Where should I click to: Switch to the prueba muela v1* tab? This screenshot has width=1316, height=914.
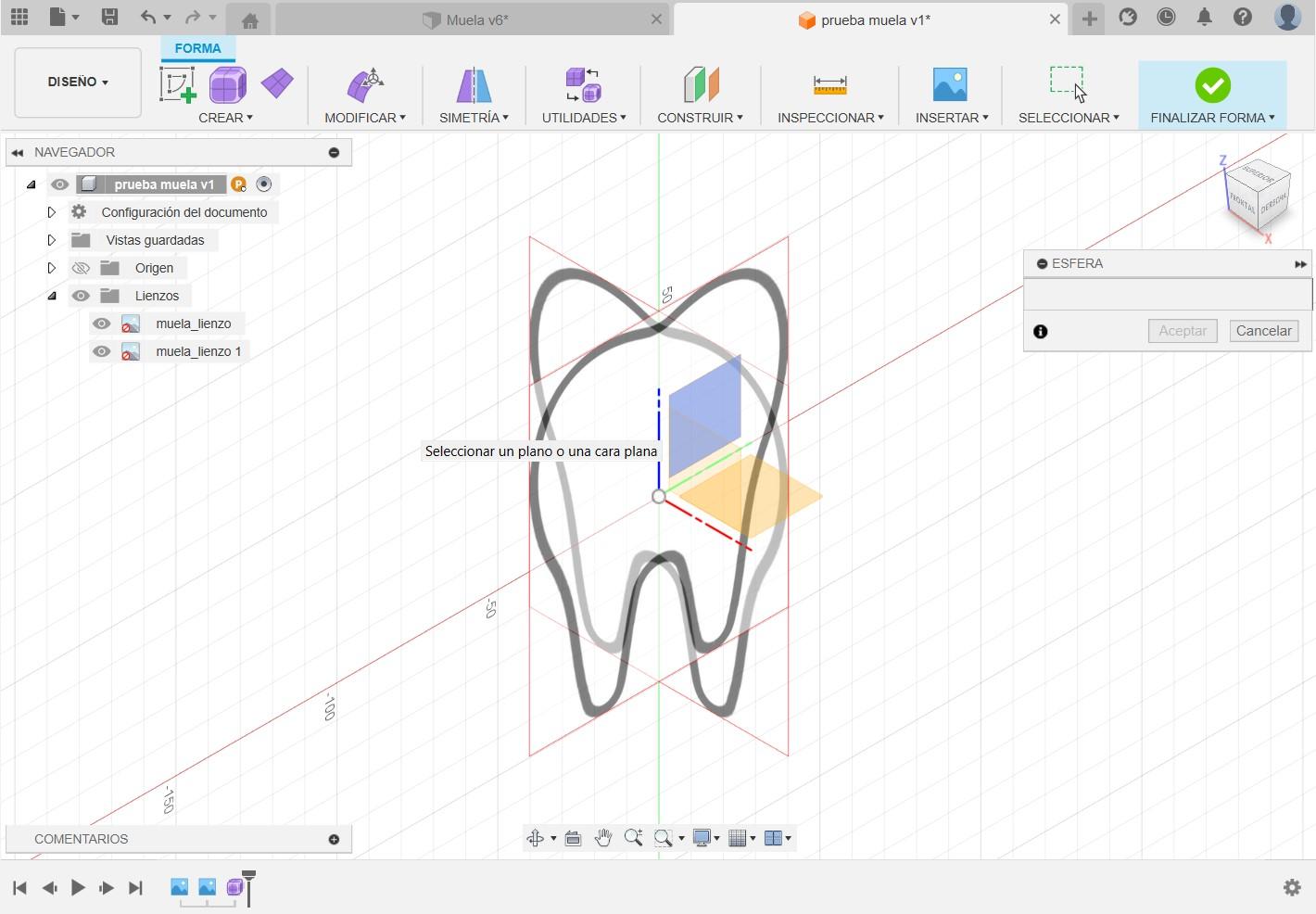click(x=870, y=19)
